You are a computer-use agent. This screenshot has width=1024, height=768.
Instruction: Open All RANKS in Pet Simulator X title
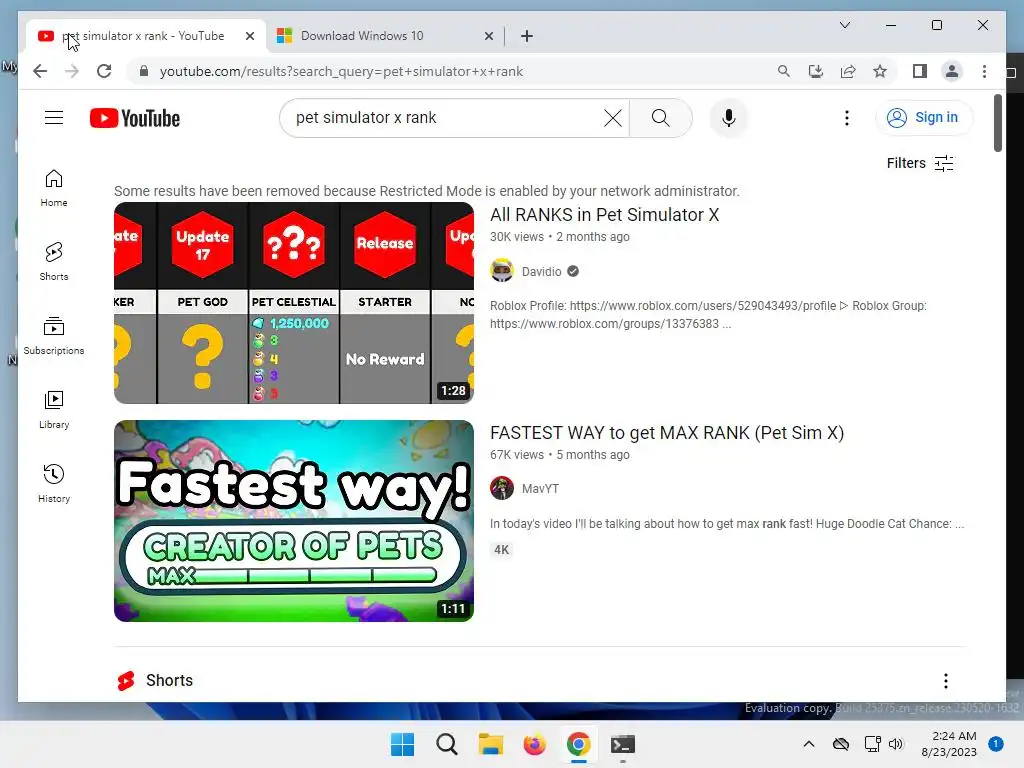tap(605, 215)
